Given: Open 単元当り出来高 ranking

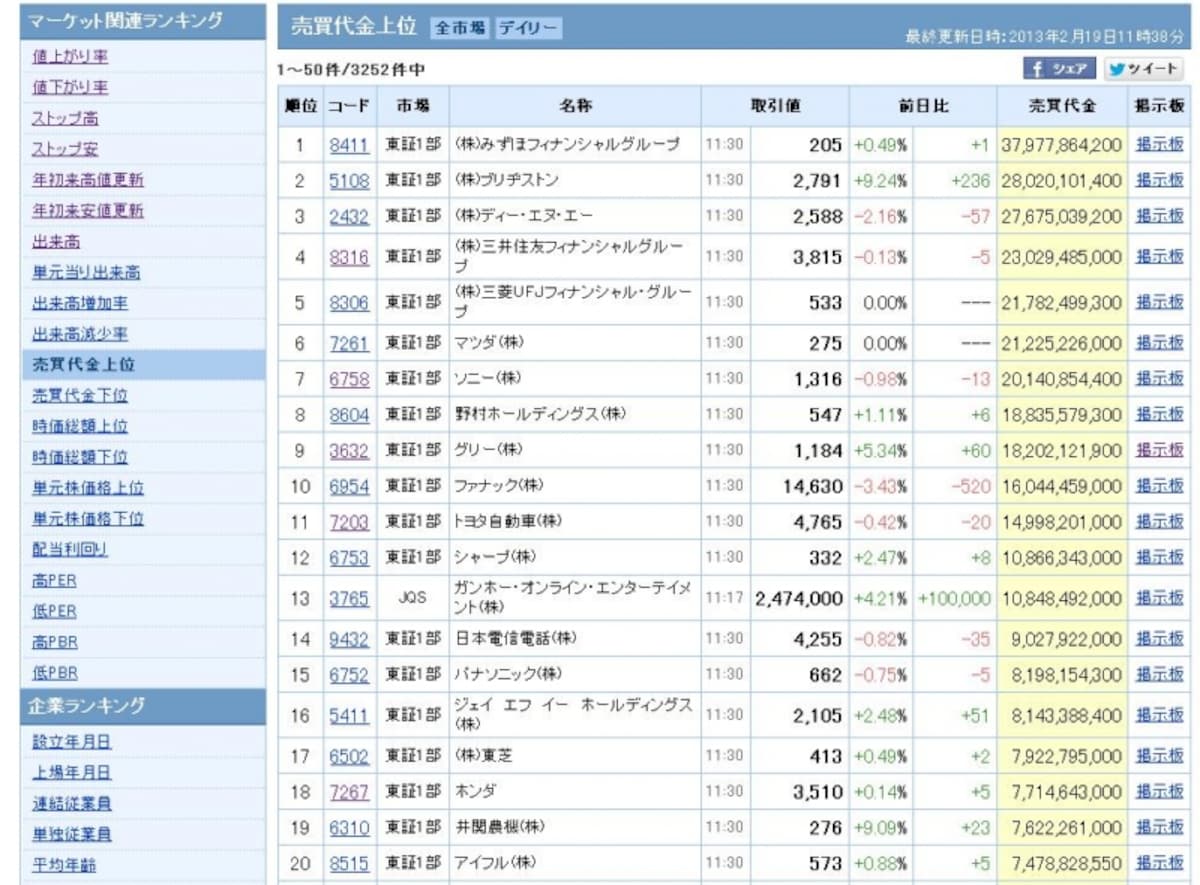Looking at the screenshot, I should (86, 272).
